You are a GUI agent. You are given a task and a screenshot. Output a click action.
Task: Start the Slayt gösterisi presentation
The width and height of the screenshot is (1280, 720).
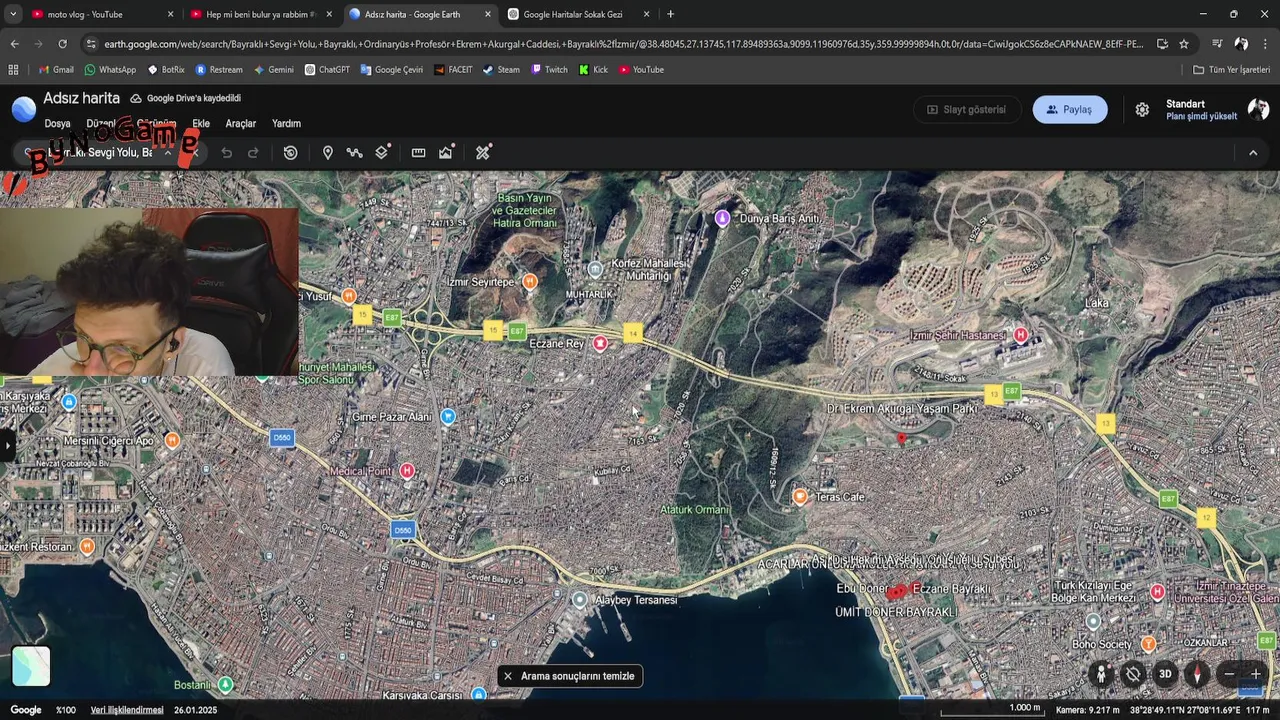tap(966, 110)
